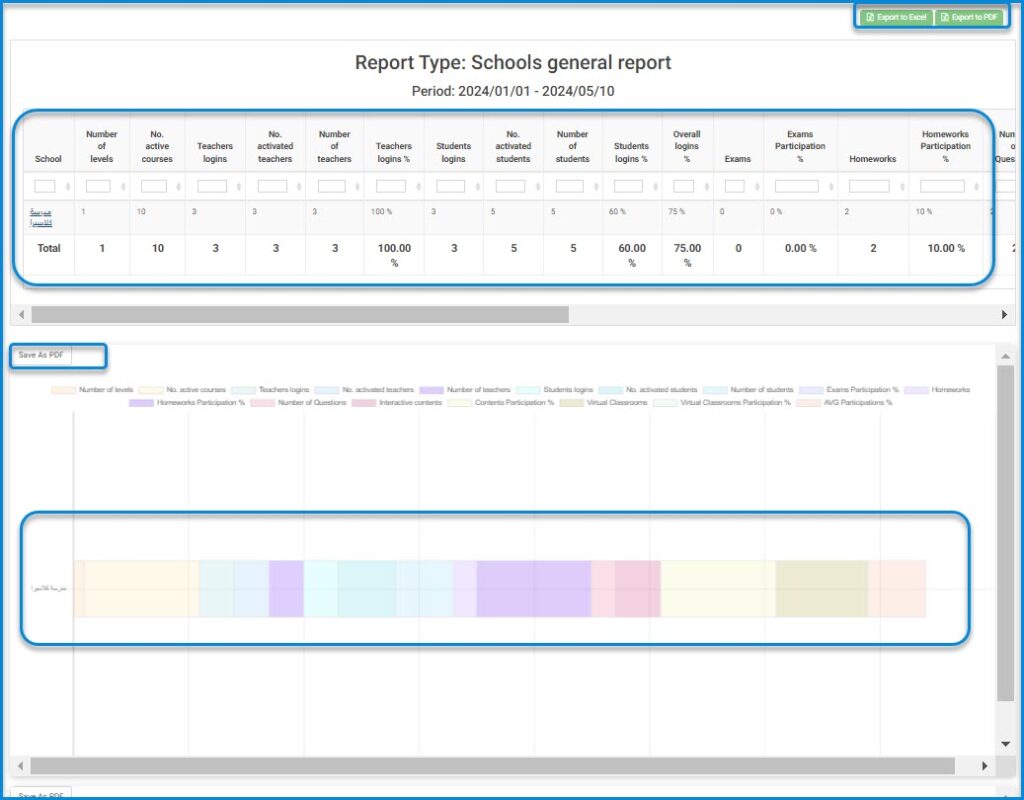Filter the Number of levels field

point(98,186)
